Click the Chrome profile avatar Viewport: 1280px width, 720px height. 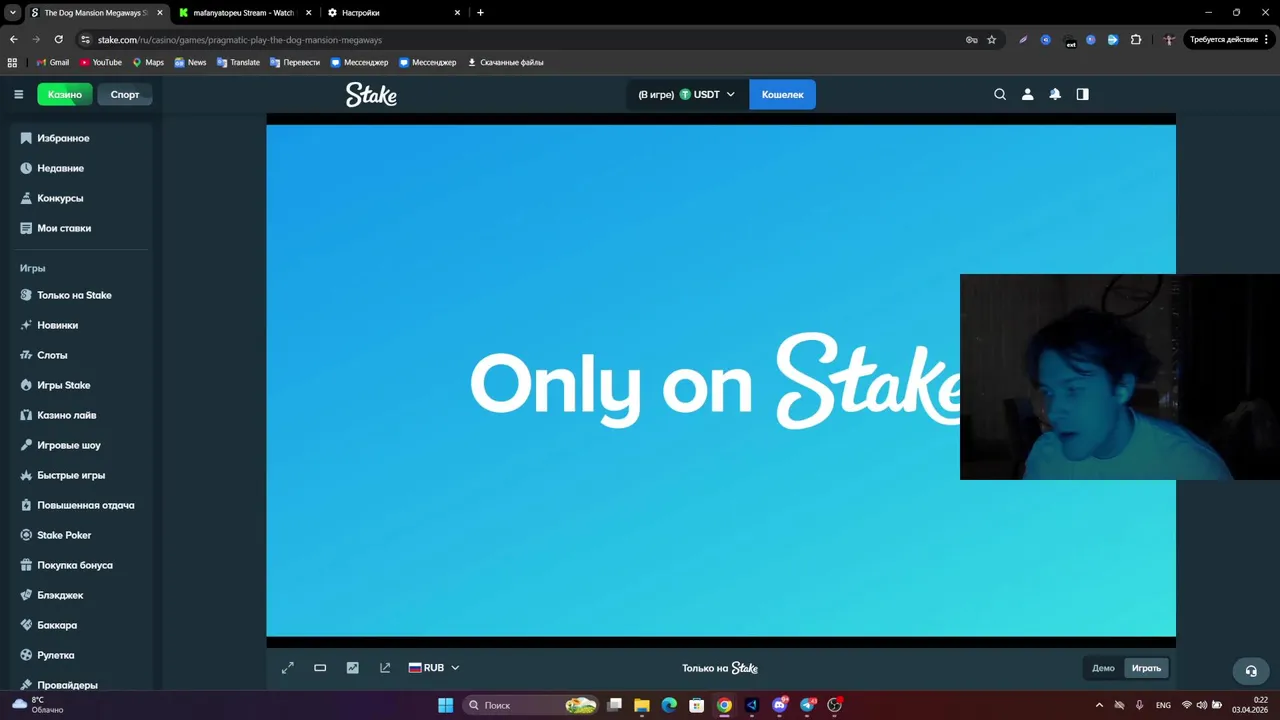[x=1168, y=40]
